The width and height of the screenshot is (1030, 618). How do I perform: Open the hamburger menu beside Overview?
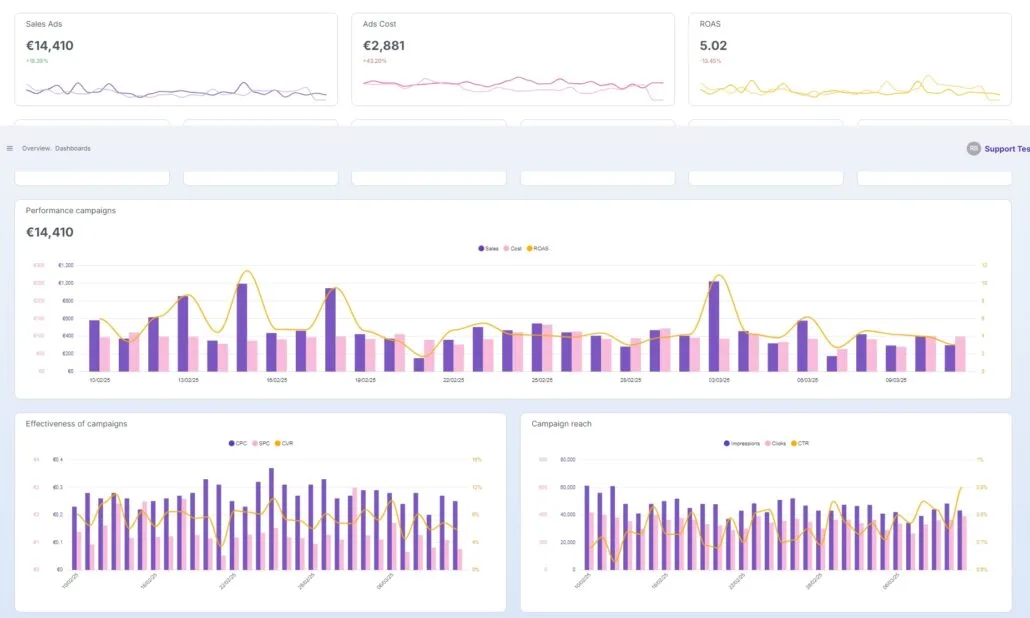[x=9, y=148]
